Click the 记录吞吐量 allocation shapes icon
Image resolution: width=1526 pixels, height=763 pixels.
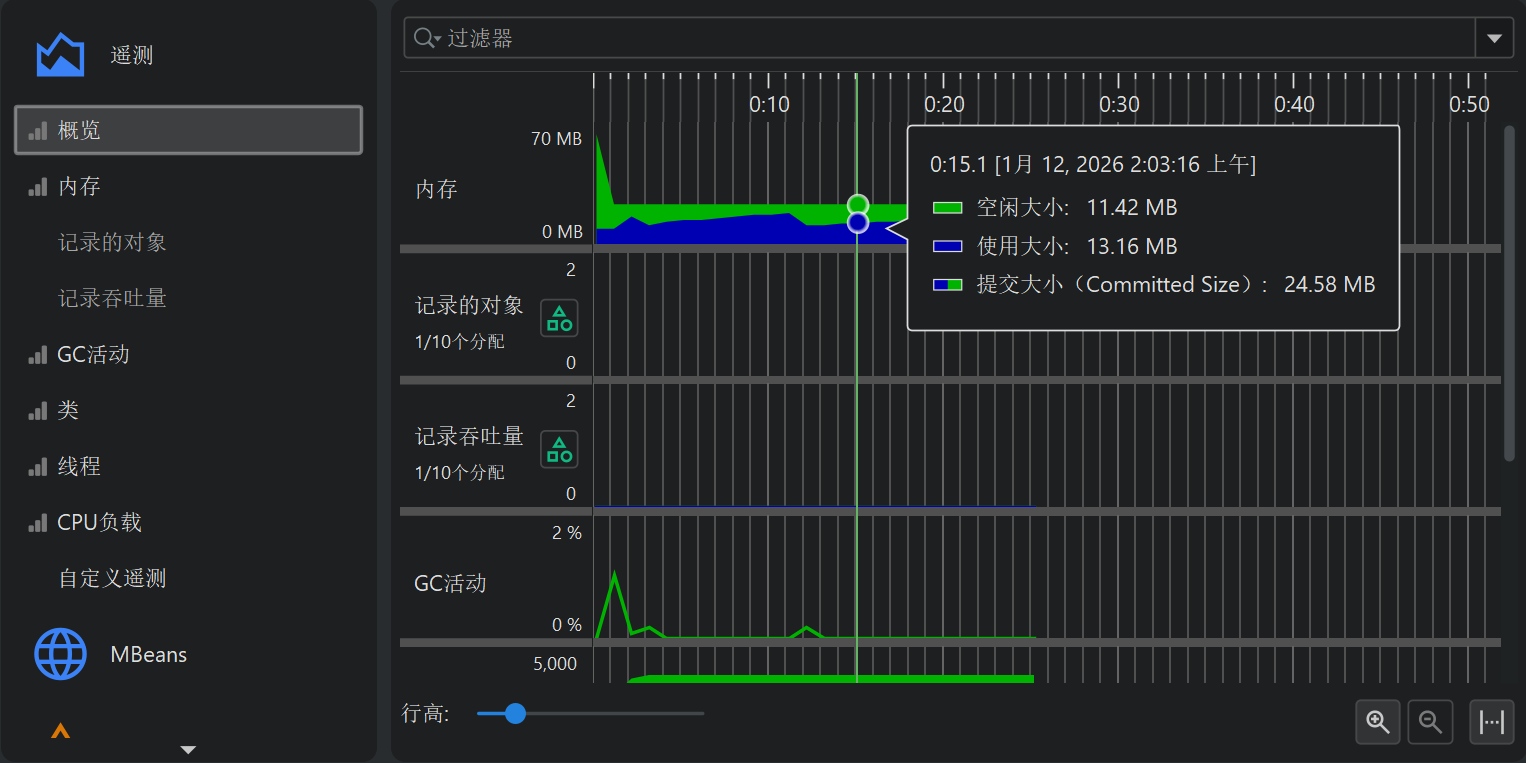(x=559, y=449)
